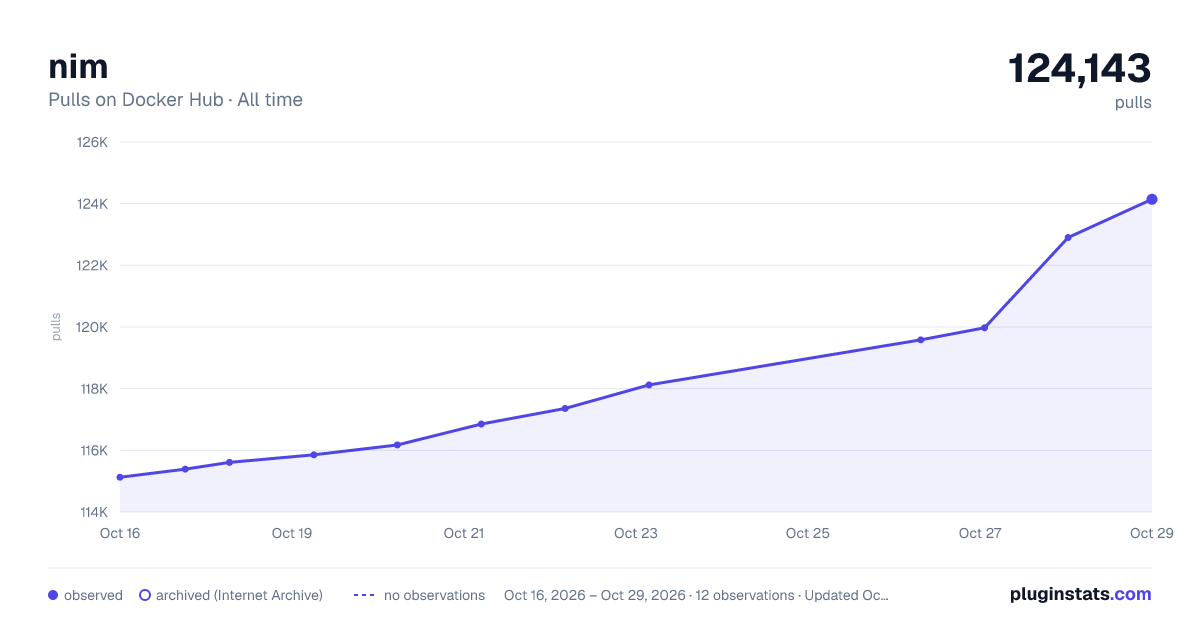
Task: Click 'Pulls on Docker Hub · All time' subtitle
Action: click(x=175, y=100)
